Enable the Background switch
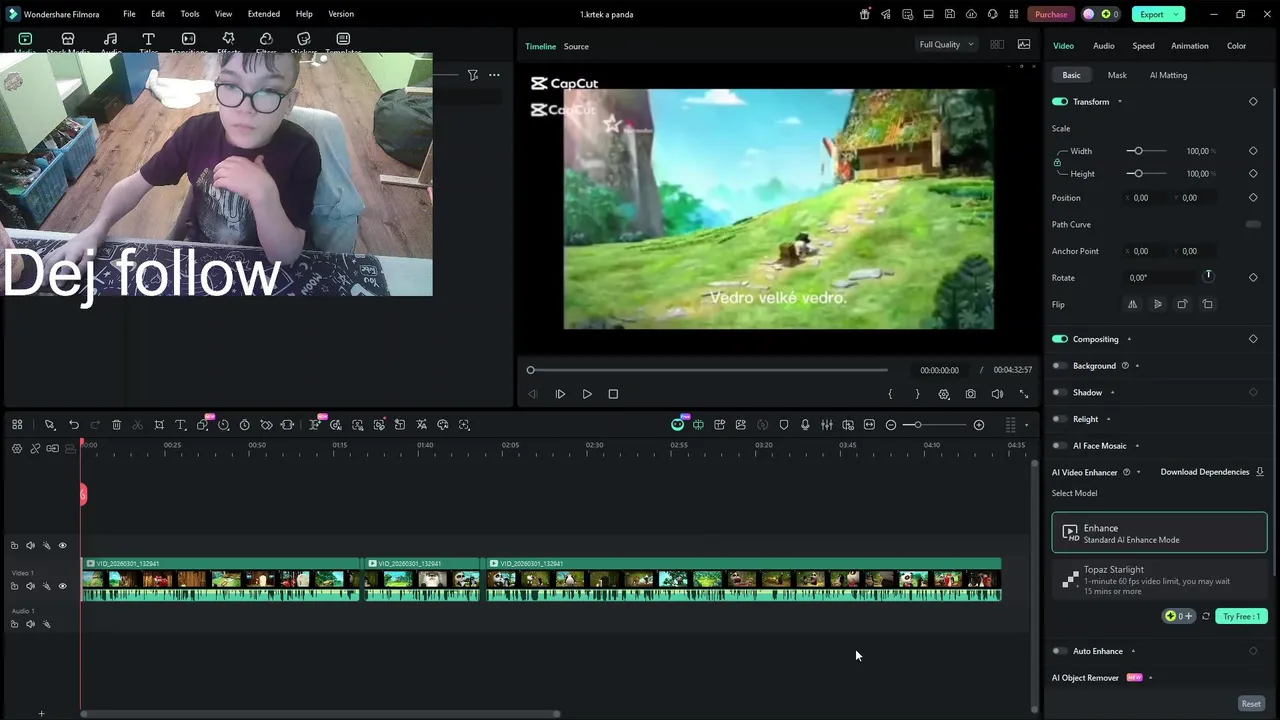The height and width of the screenshot is (720, 1280). pos(1060,366)
